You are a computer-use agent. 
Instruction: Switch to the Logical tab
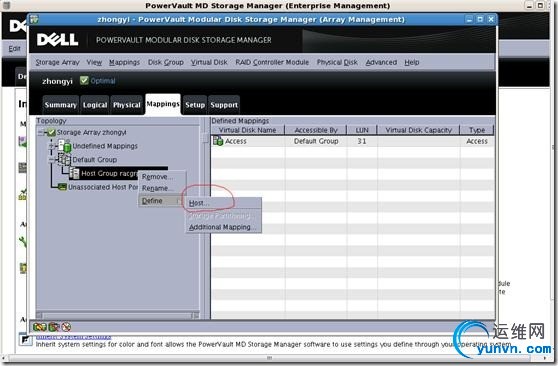coord(95,105)
